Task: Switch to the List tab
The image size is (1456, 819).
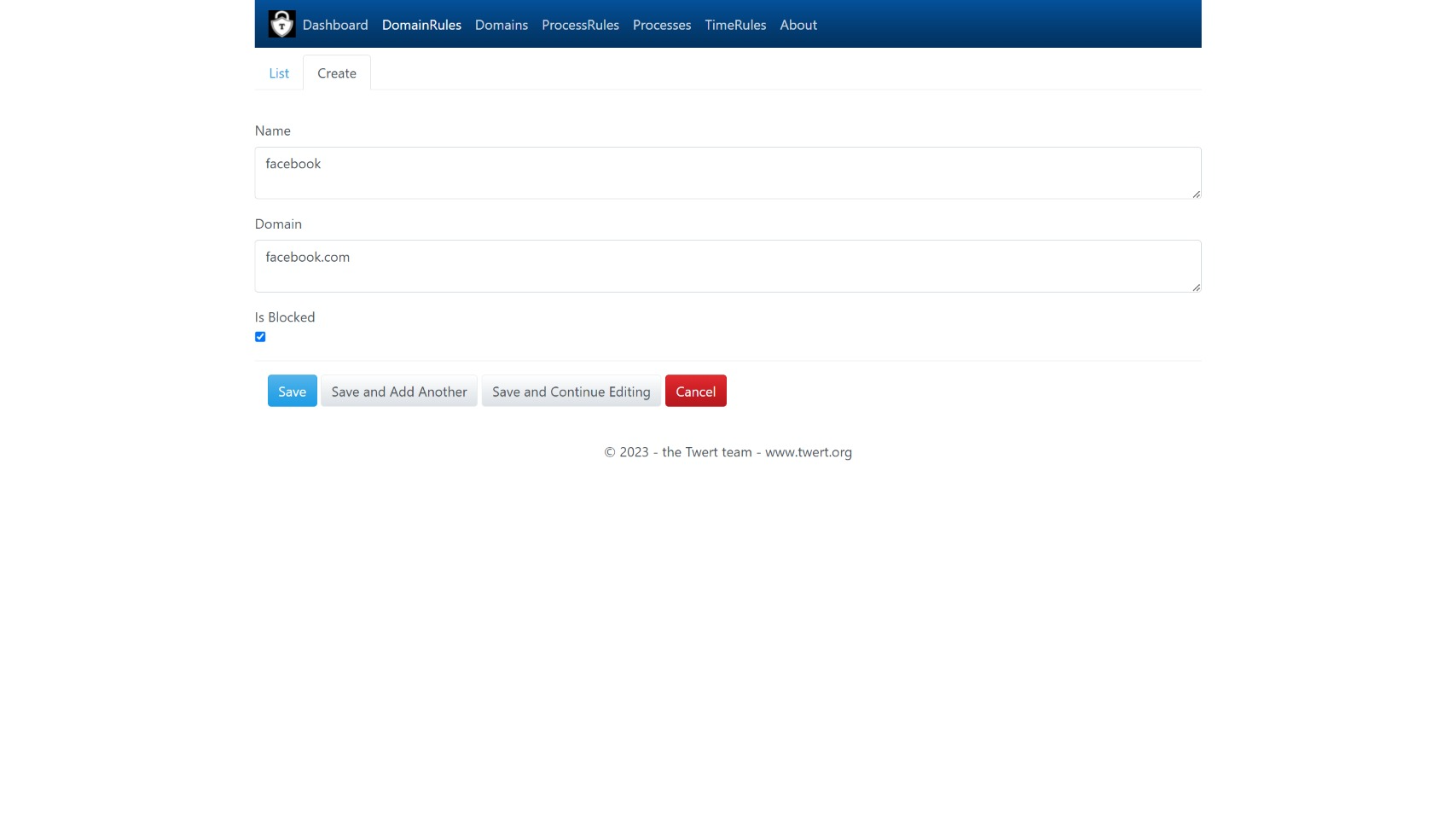Action: coord(279,73)
